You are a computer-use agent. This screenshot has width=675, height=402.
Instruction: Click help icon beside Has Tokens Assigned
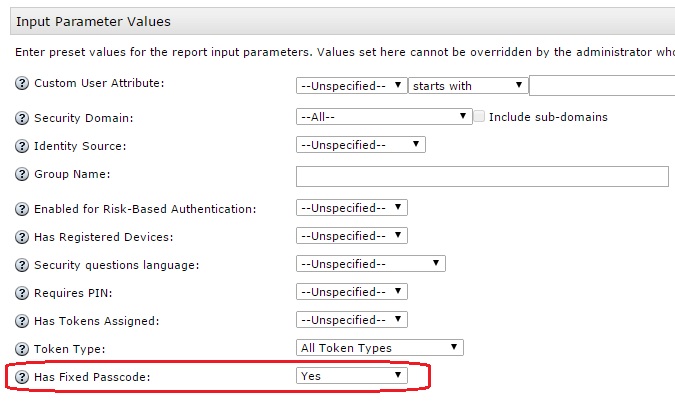coord(23,321)
